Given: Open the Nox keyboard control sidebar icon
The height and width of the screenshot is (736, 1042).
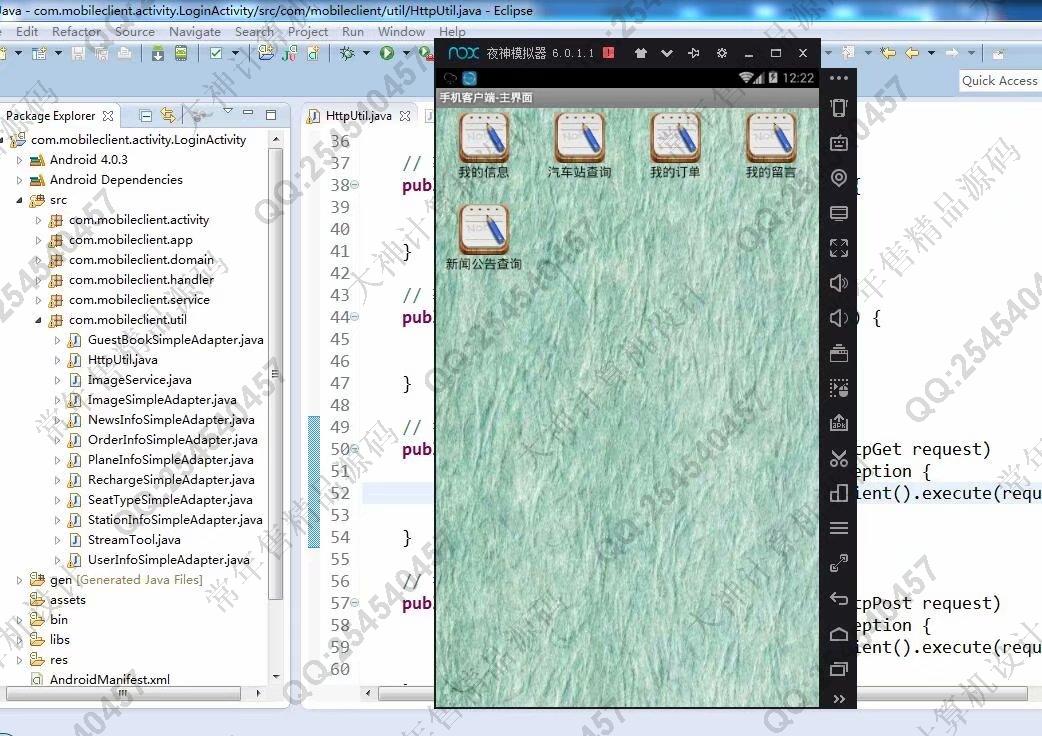Looking at the screenshot, I should 839,143.
